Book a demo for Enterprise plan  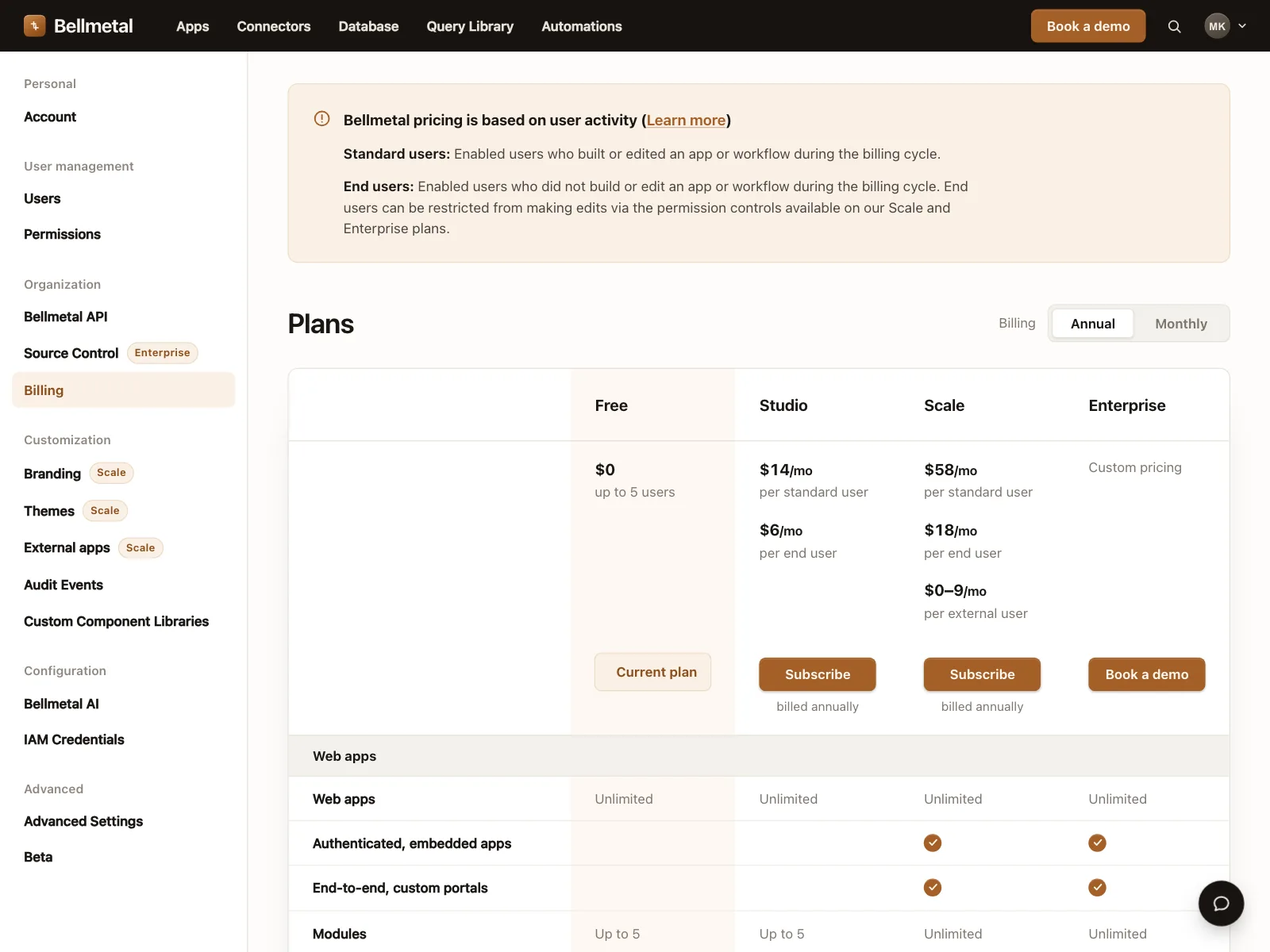[1147, 674]
